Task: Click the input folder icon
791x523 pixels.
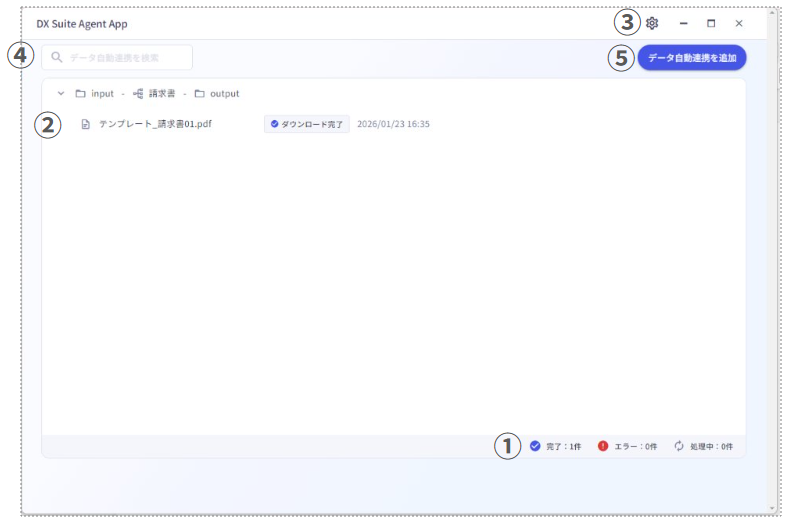Action: (x=80, y=93)
